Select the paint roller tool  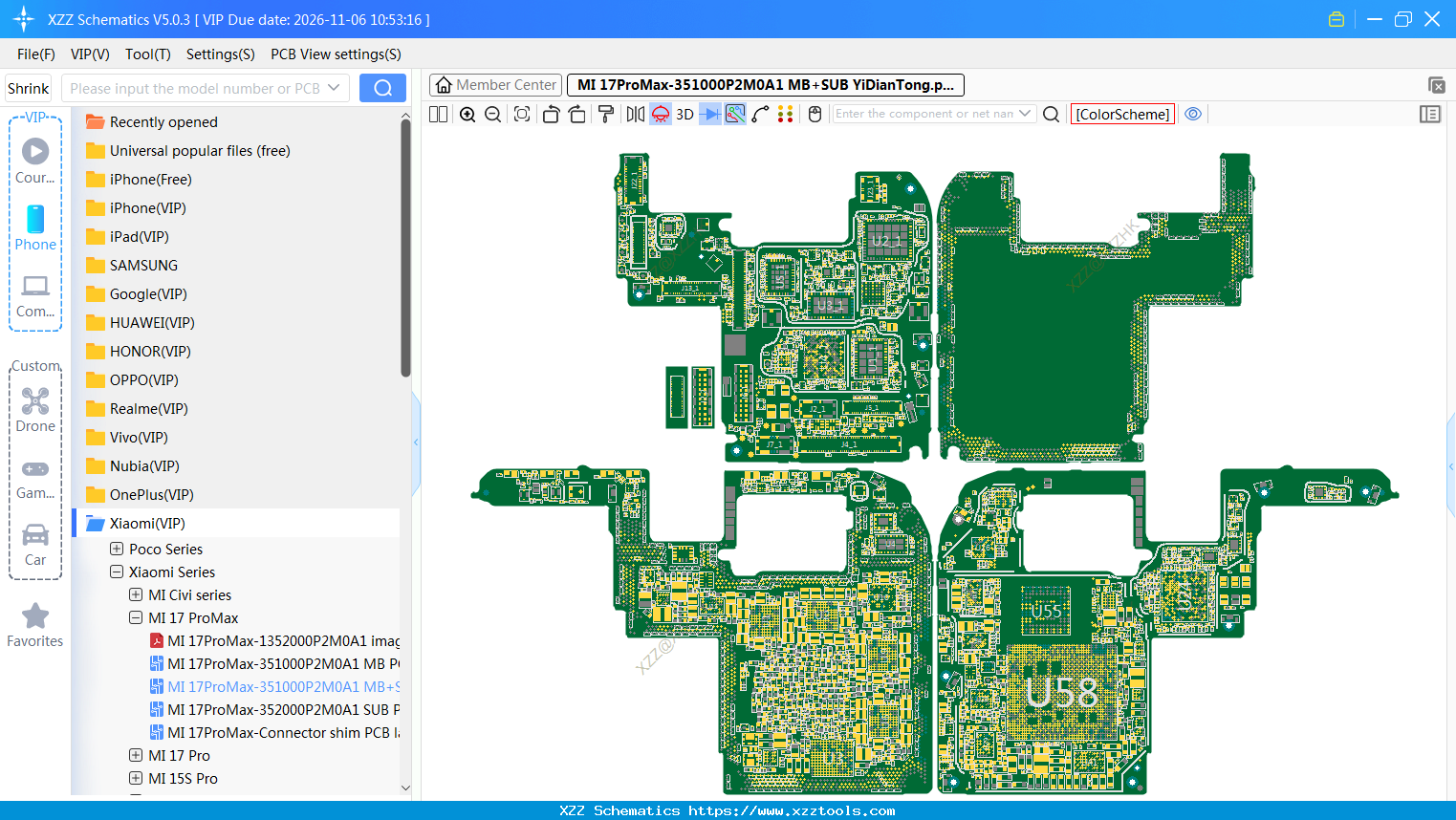tap(606, 114)
